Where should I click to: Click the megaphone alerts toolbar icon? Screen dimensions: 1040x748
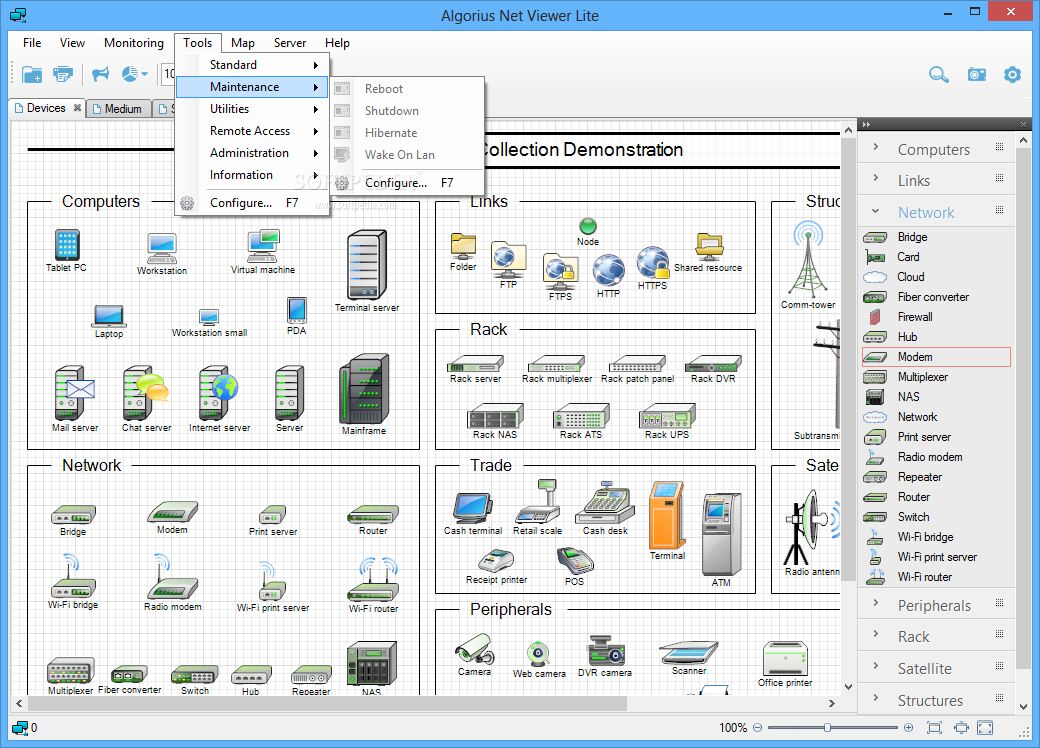point(100,74)
